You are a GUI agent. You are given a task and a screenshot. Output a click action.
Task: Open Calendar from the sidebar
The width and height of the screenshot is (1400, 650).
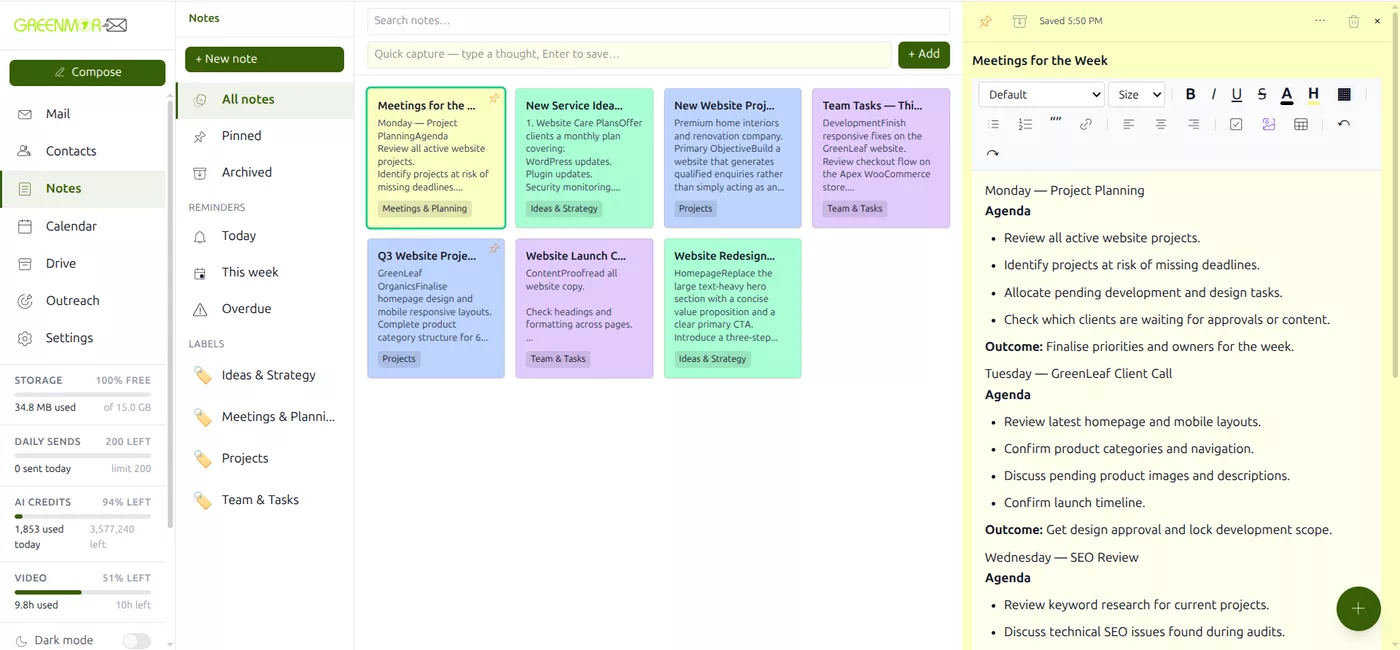coord(83,226)
